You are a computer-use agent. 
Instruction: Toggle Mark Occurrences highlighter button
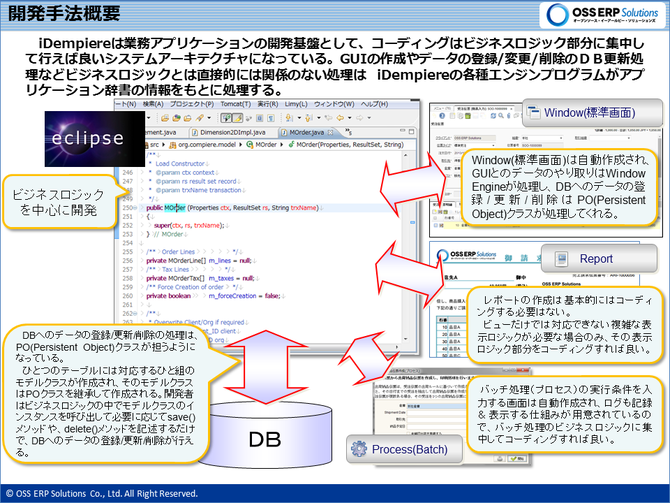(x=238, y=118)
